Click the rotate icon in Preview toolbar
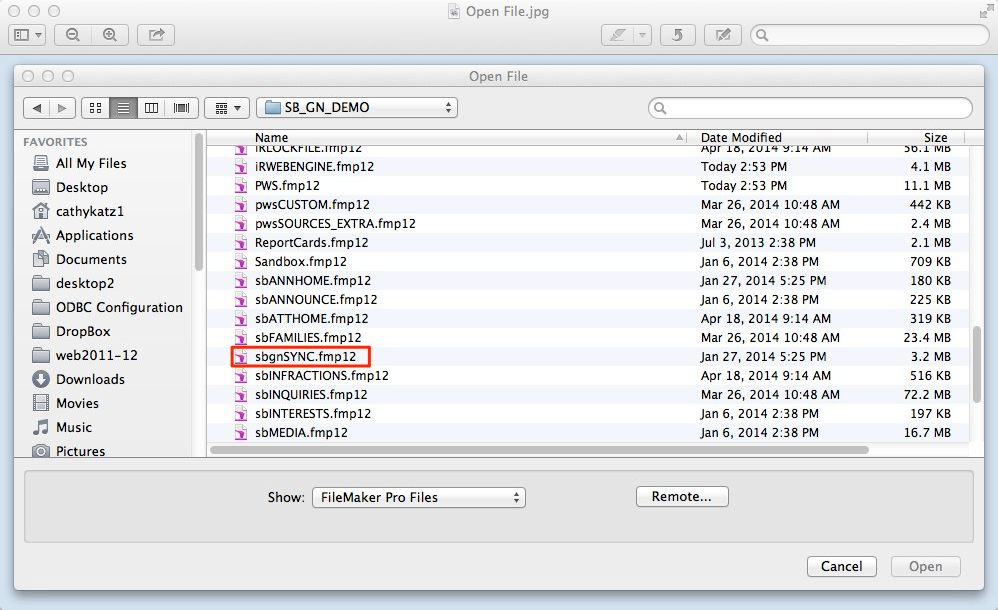998x610 pixels. click(677, 35)
